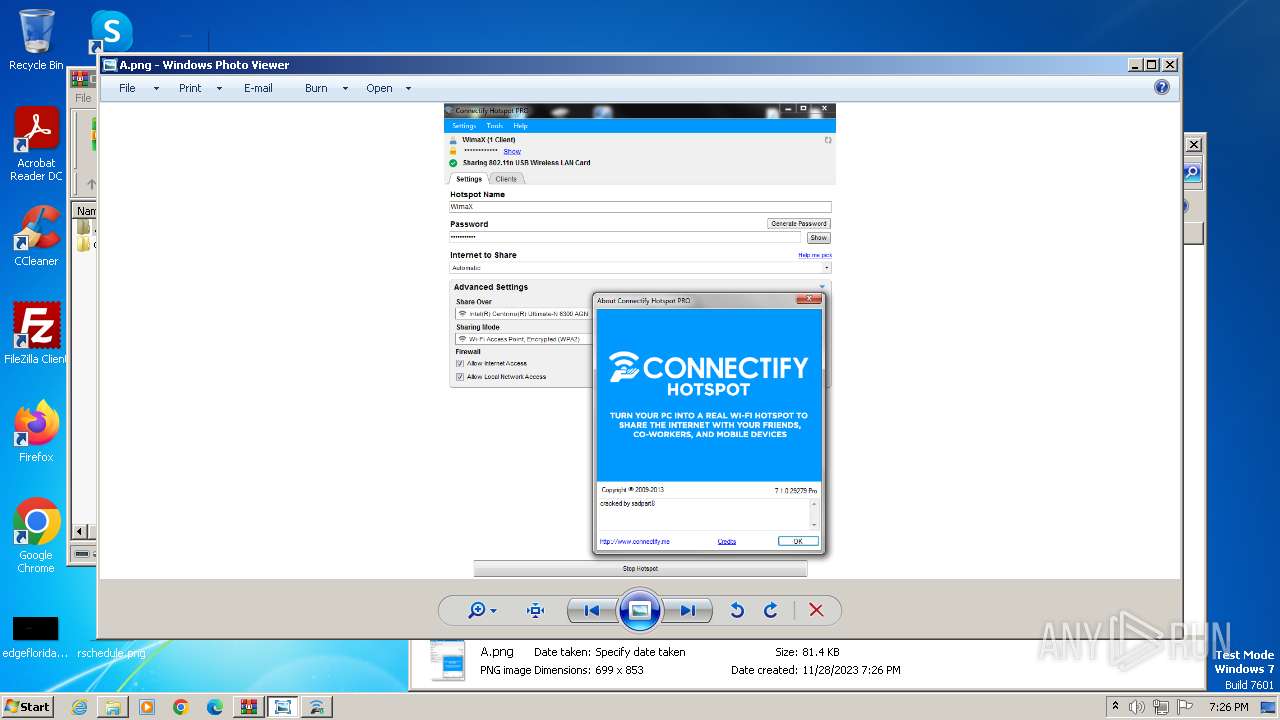Open Microsoft Edge from the taskbar

pyautogui.click(x=215, y=707)
